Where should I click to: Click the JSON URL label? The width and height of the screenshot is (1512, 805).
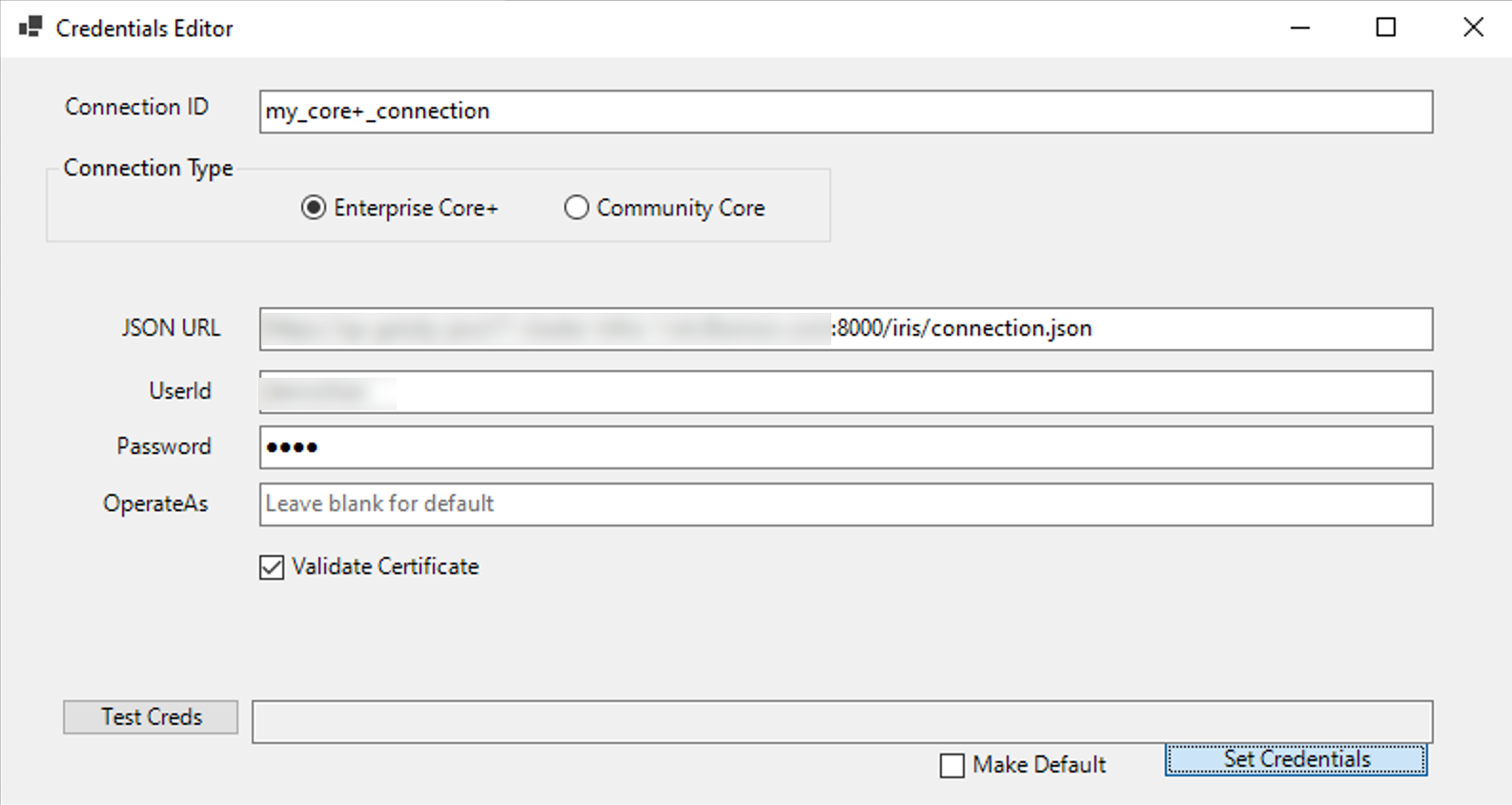coord(171,328)
